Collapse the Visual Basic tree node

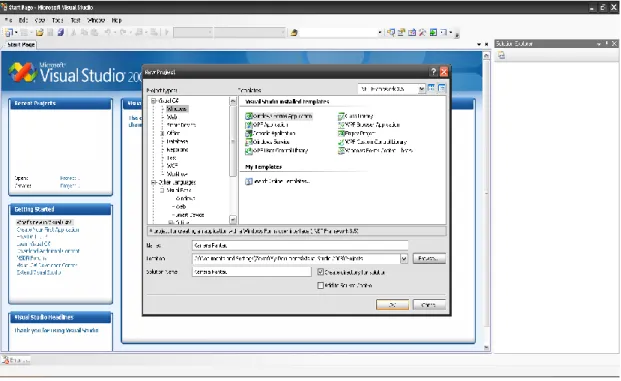162,190
